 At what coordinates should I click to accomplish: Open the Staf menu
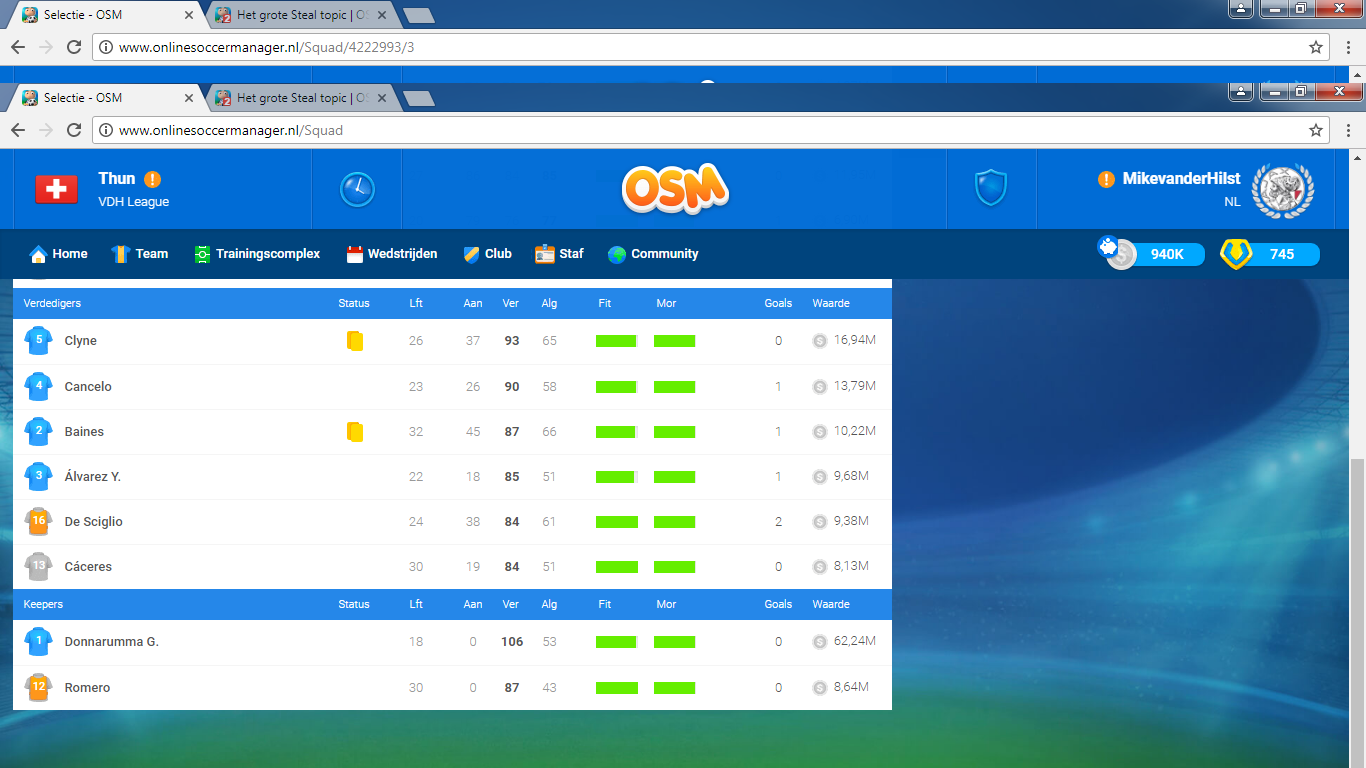tap(559, 254)
